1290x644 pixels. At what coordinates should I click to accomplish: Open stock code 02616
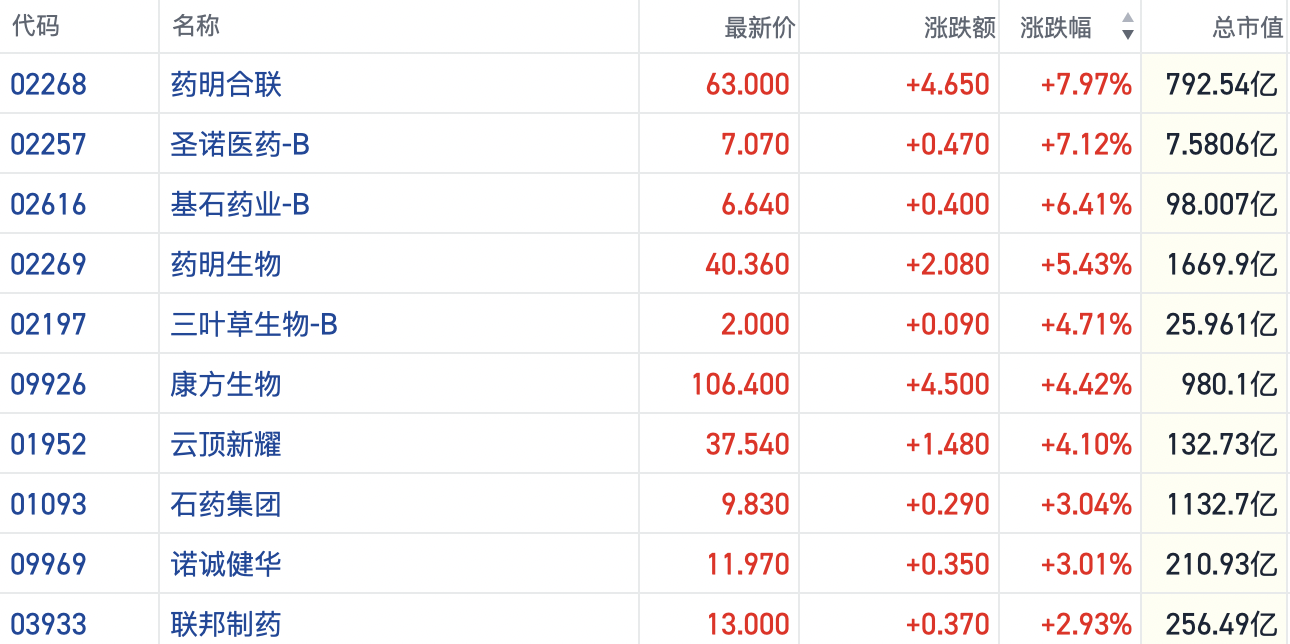[49, 204]
